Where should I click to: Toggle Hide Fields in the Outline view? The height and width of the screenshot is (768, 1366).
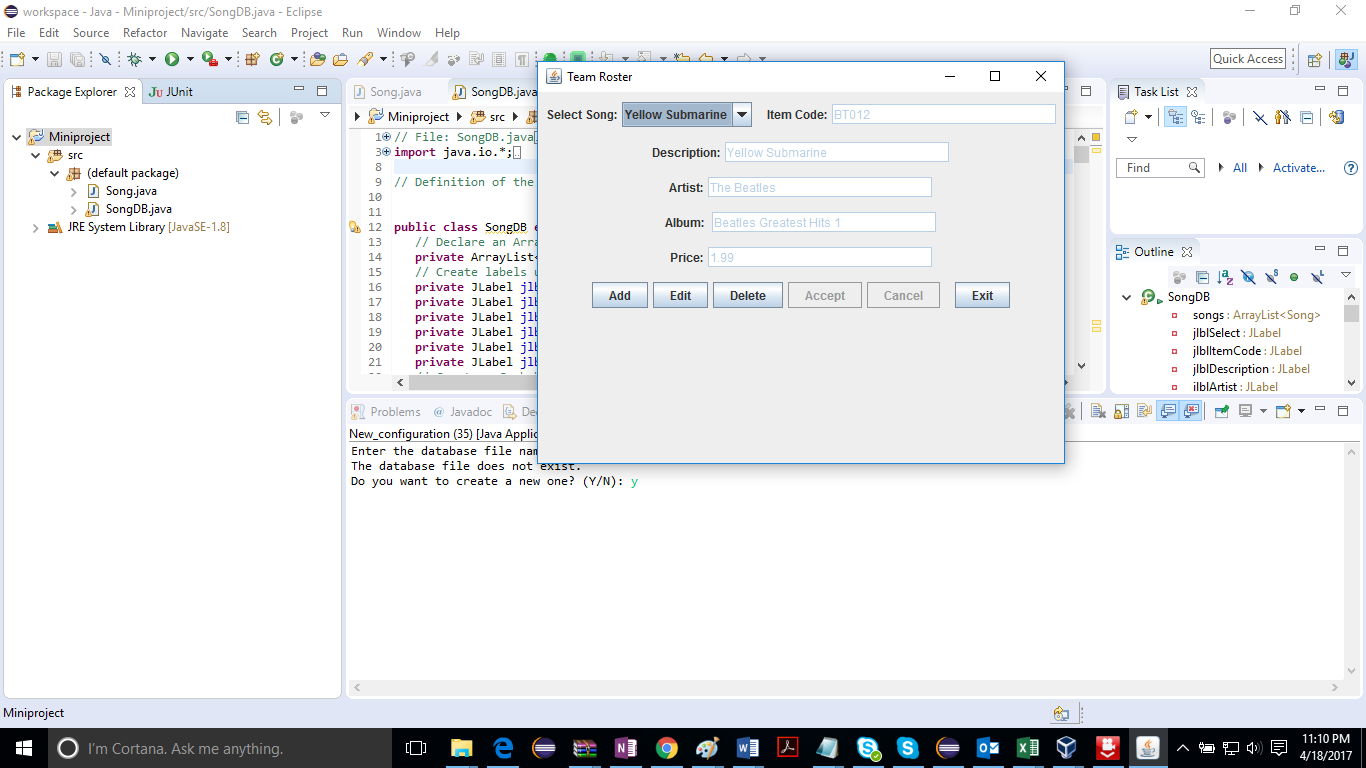(1248, 277)
